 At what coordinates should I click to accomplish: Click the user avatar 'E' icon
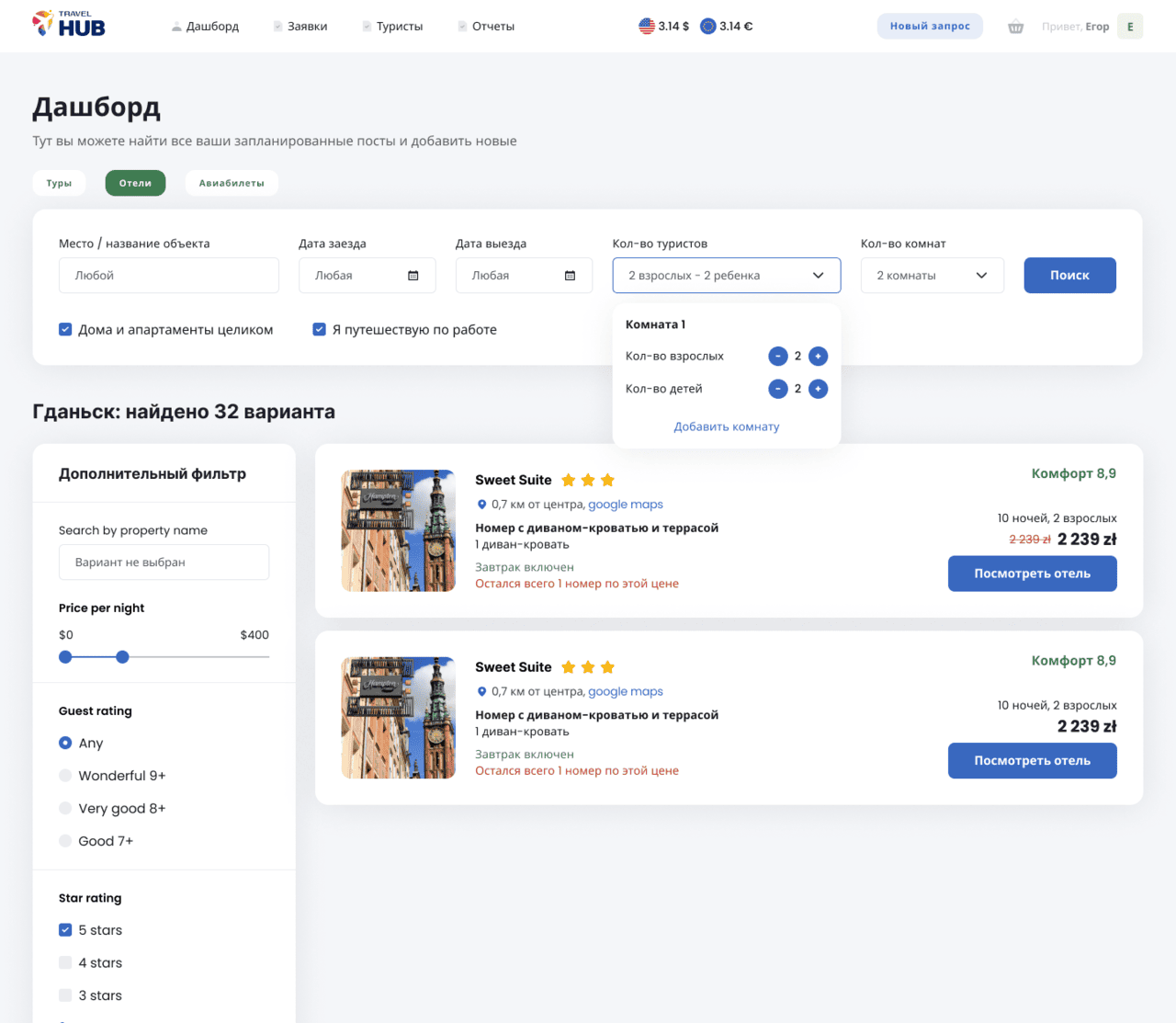(x=1130, y=27)
